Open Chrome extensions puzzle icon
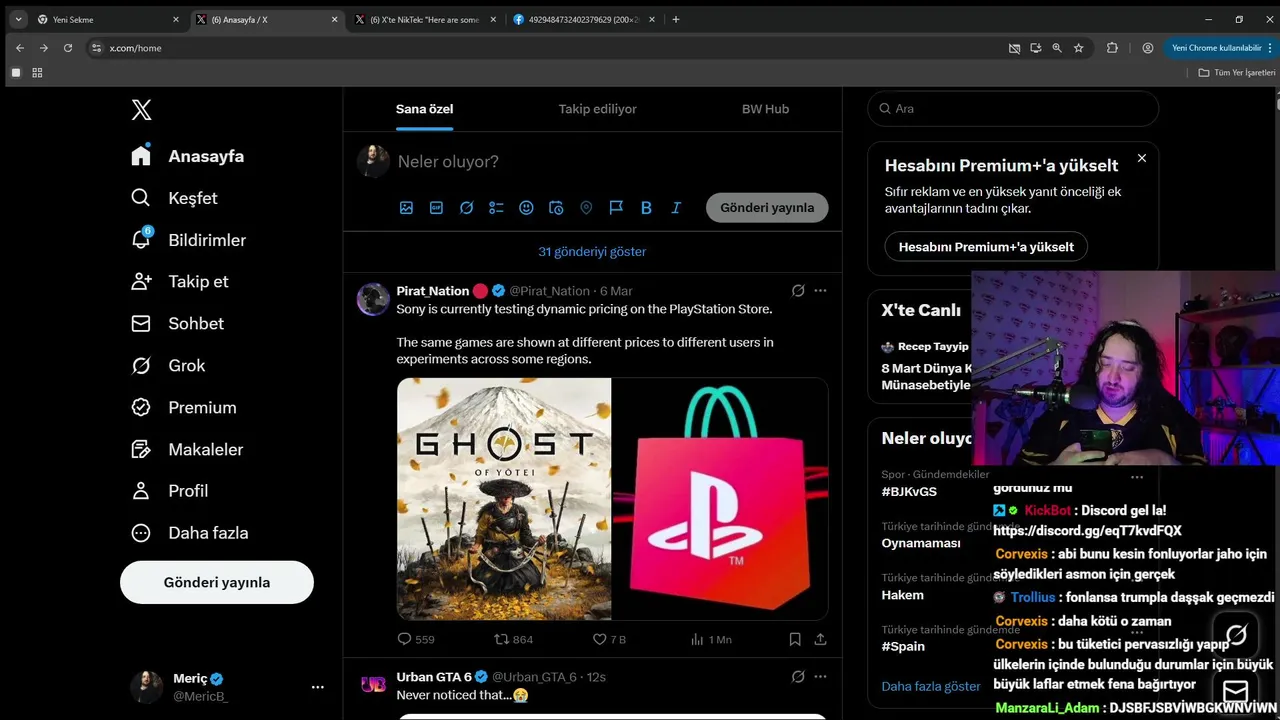This screenshot has width=1280, height=720. click(x=1112, y=48)
